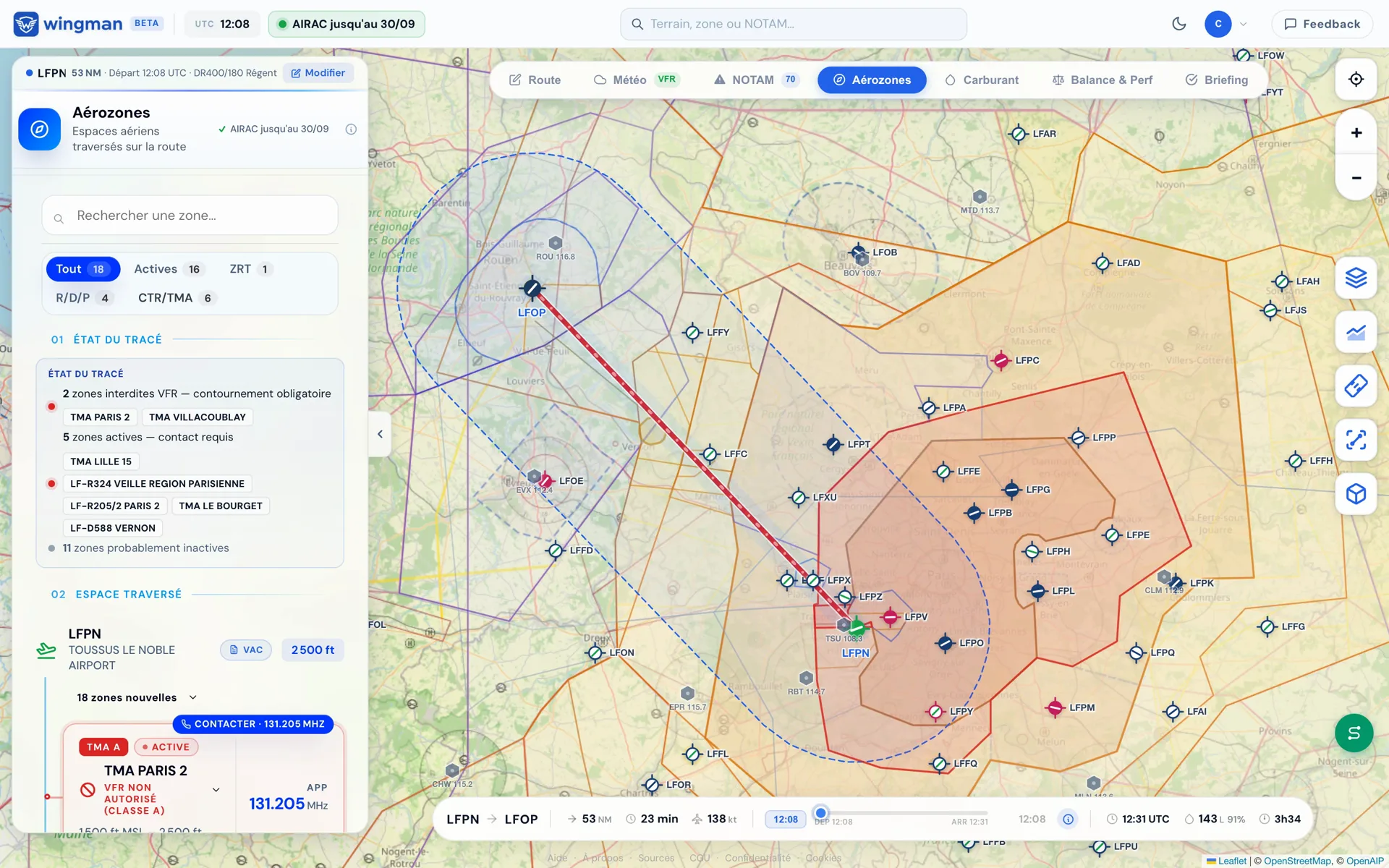Image resolution: width=1389 pixels, height=868 pixels.
Task: Focus the top Terrain, zone ou NOTAM search
Action: point(793,24)
